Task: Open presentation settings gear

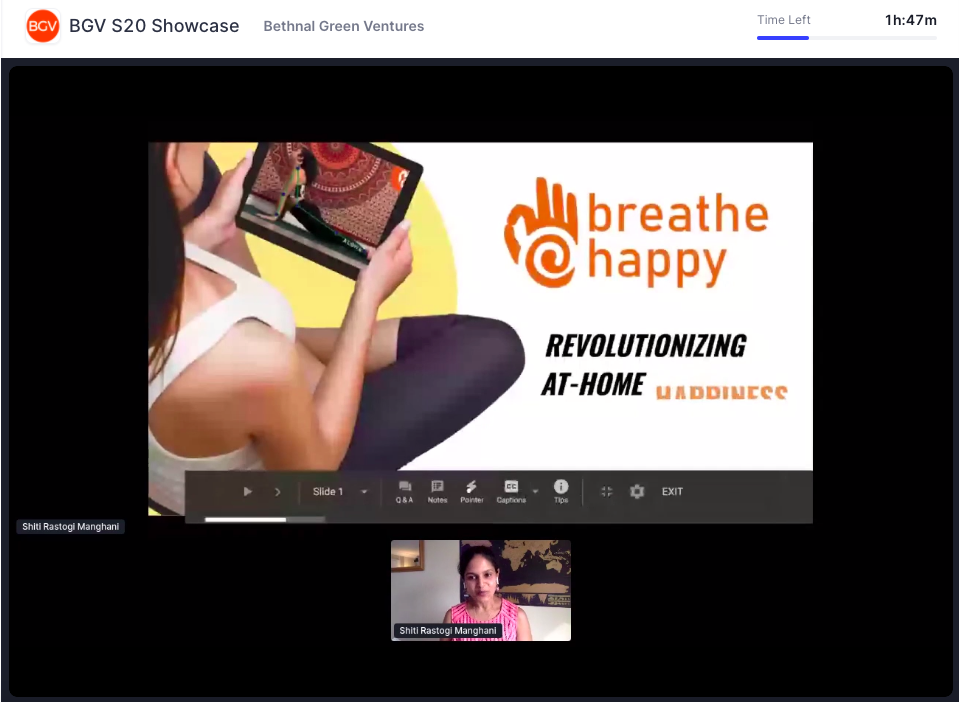Action: tap(637, 492)
